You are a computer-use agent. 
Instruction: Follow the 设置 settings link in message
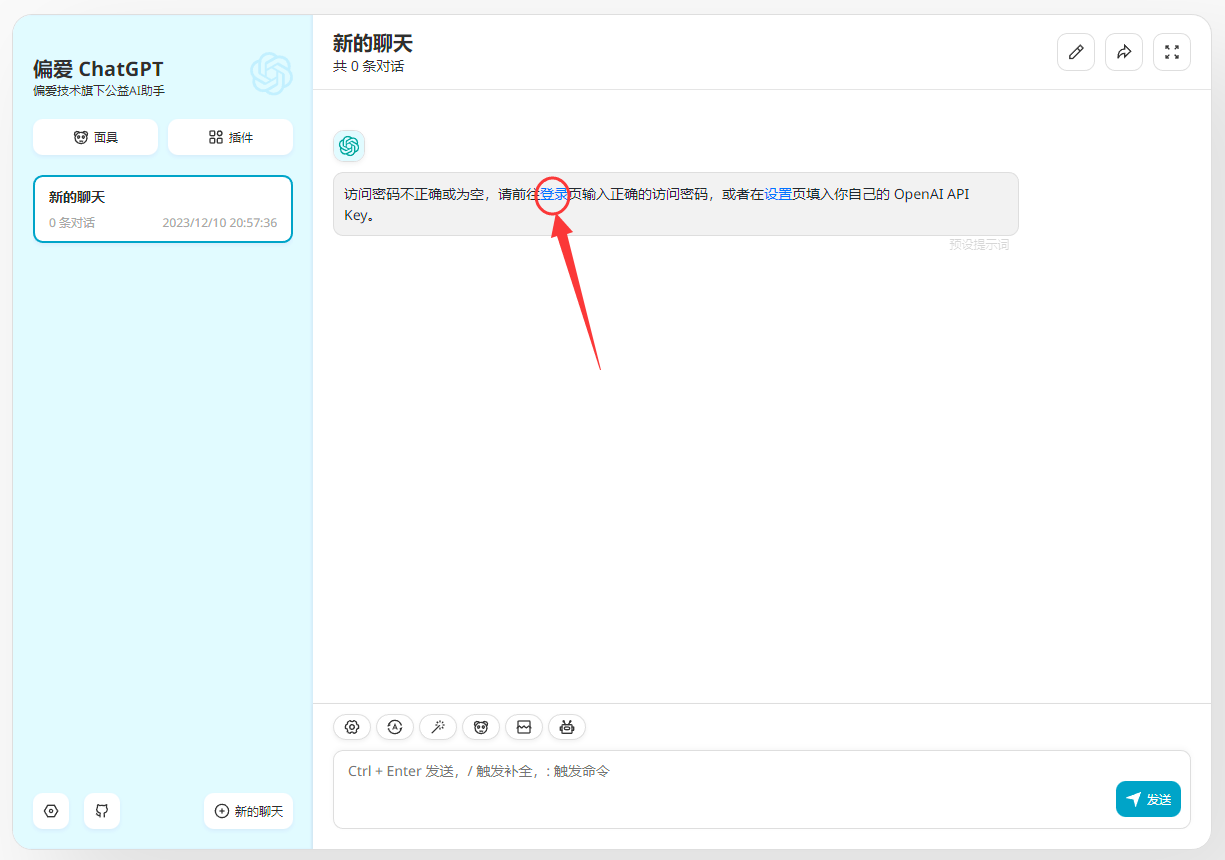tap(778, 194)
